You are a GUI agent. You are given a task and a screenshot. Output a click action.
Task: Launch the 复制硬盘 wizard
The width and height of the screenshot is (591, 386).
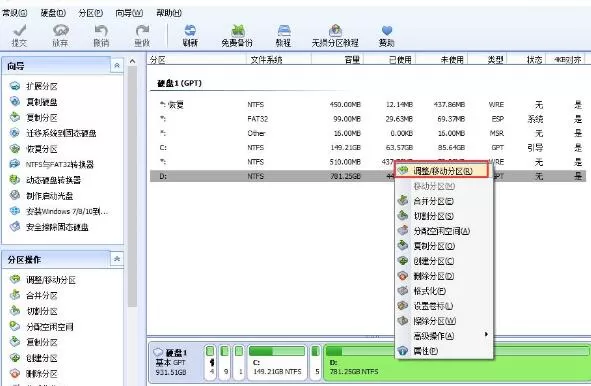point(34,102)
